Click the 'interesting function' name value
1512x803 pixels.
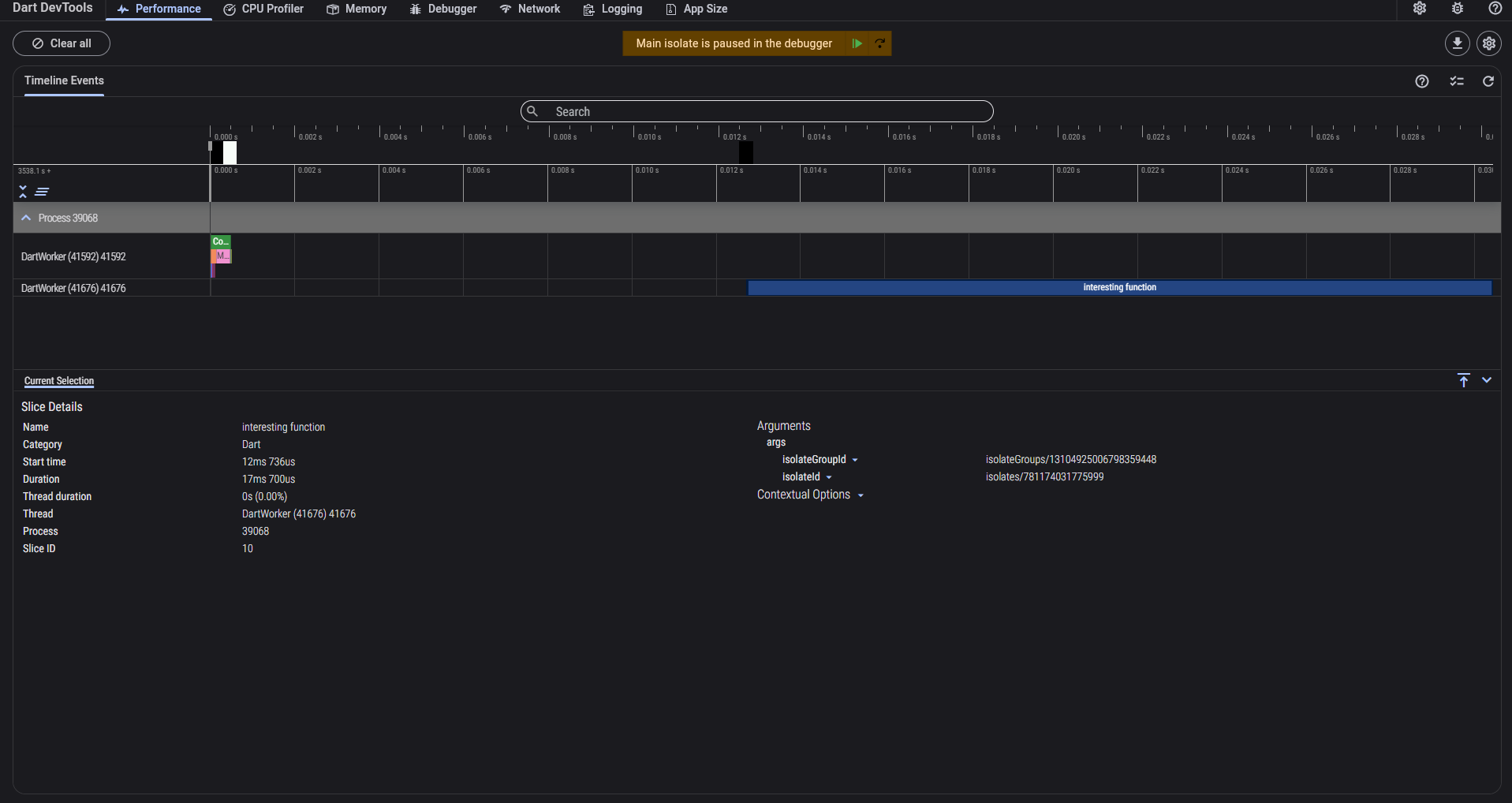[283, 427]
